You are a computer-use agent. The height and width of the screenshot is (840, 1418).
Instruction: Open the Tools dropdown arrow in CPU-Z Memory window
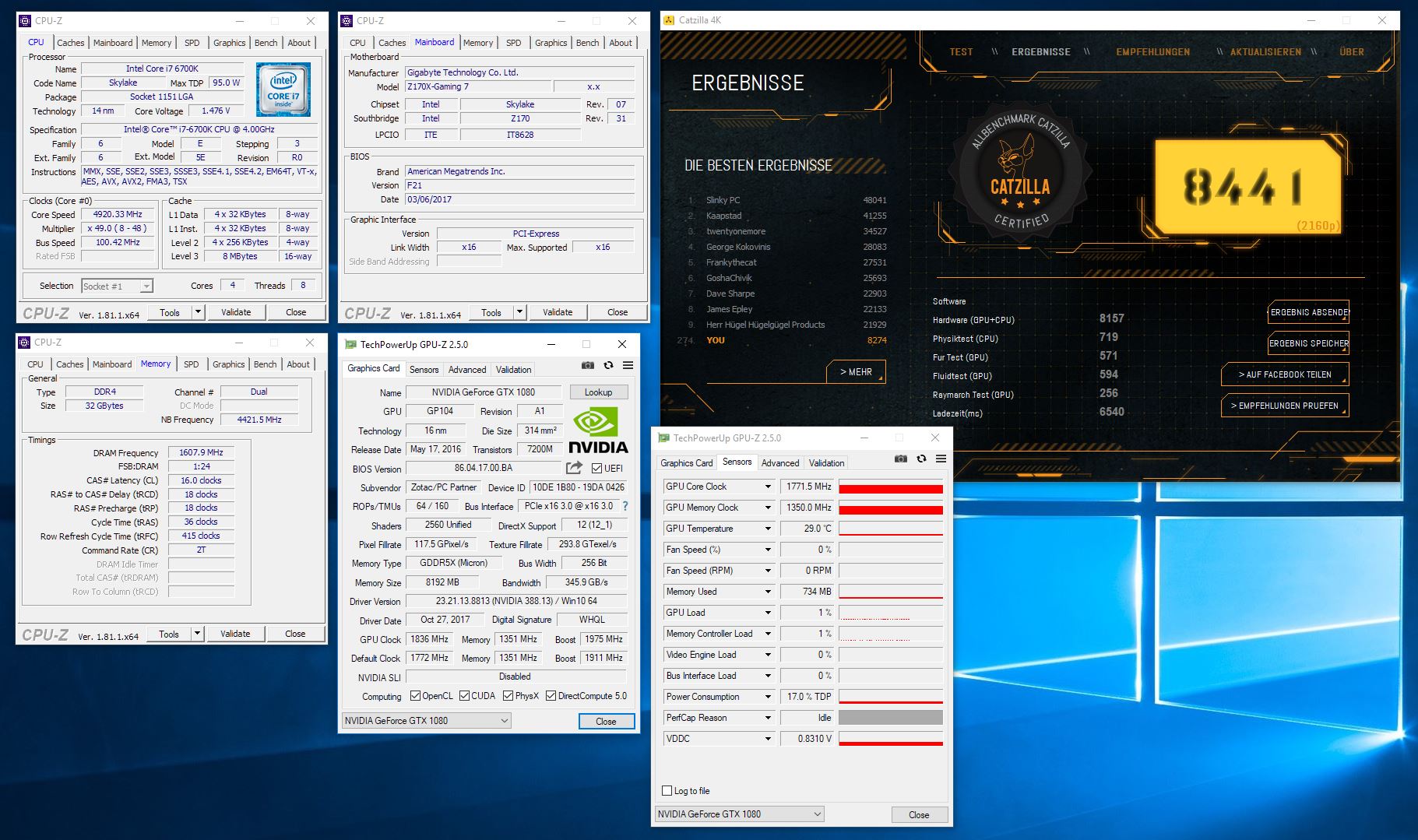coord(198,634)
